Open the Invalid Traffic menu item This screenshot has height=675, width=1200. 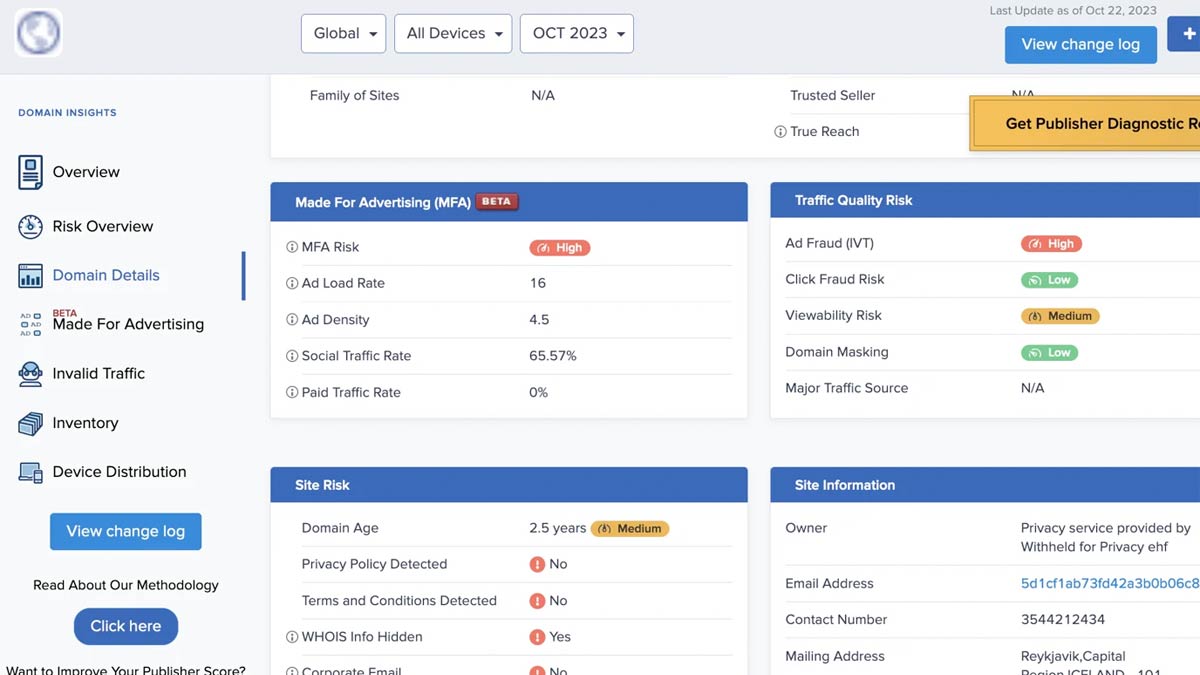pyautogui.click(x=98, y=373)
